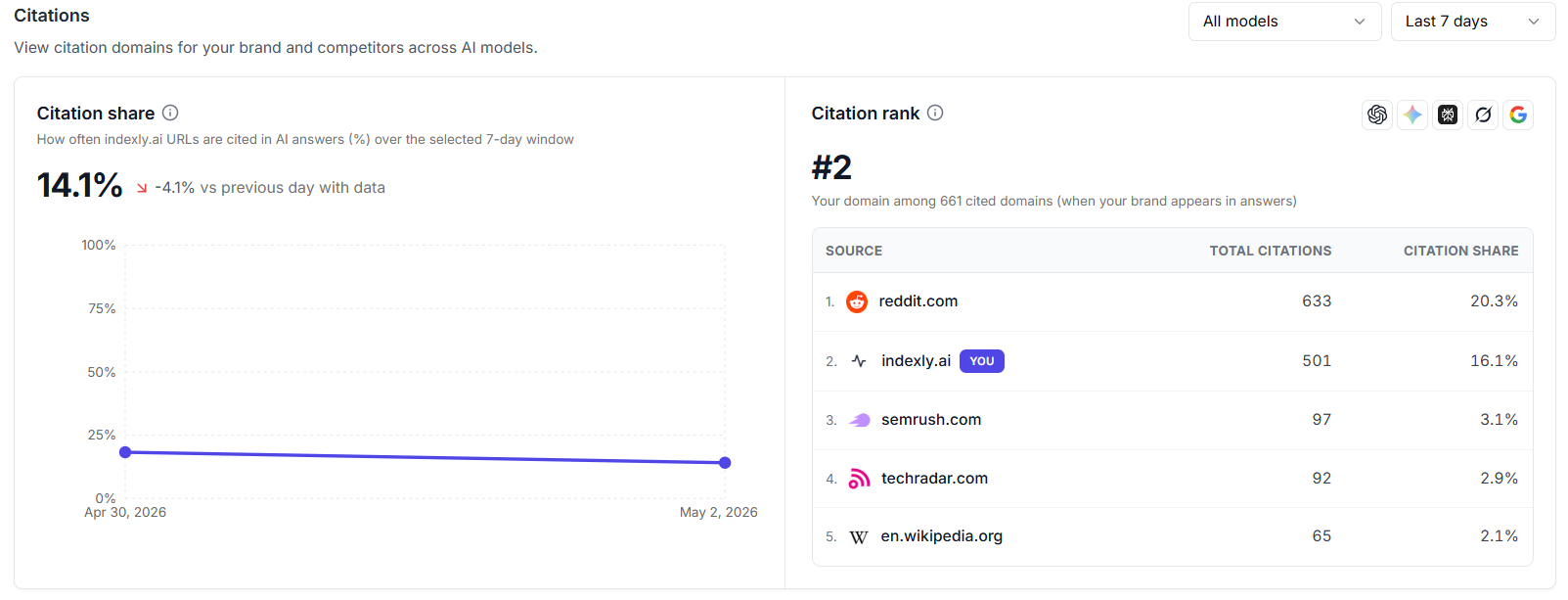The image size is (1568, 600).
Task: Click the techradar.com signal icon
Action: (x=859, y=479)
